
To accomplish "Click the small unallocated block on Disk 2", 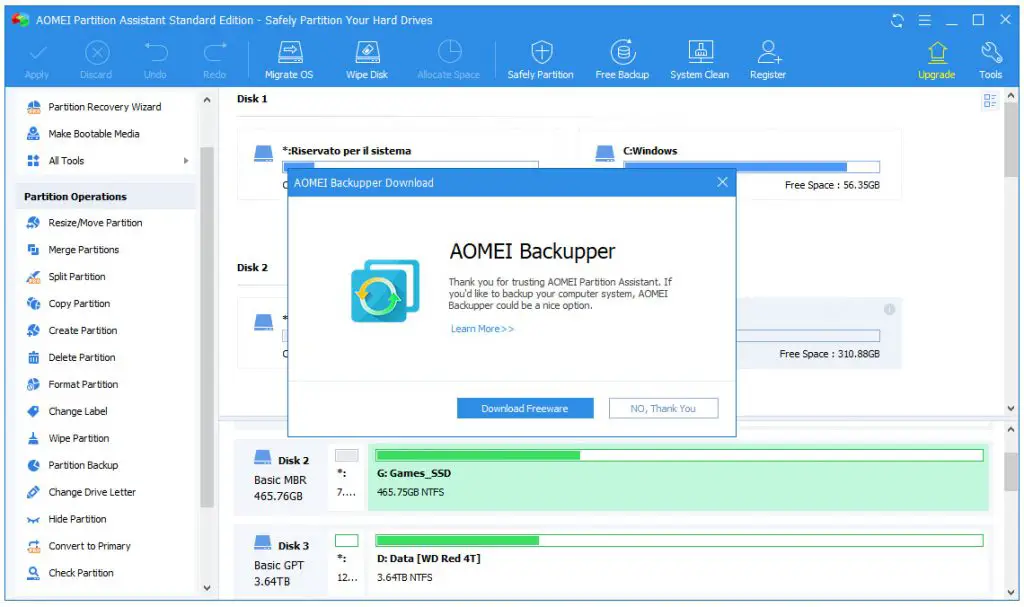I will 347,455.
